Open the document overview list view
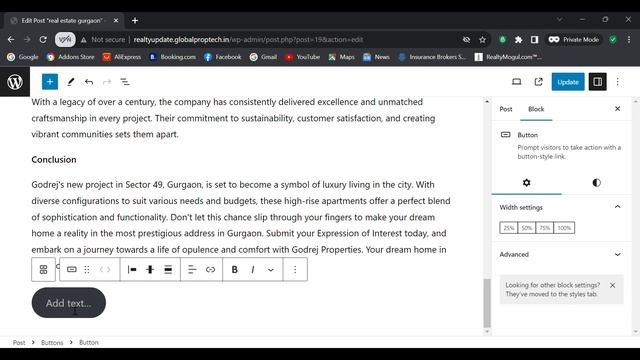Viewport: 640px width, 360px height. coord(125,82)
